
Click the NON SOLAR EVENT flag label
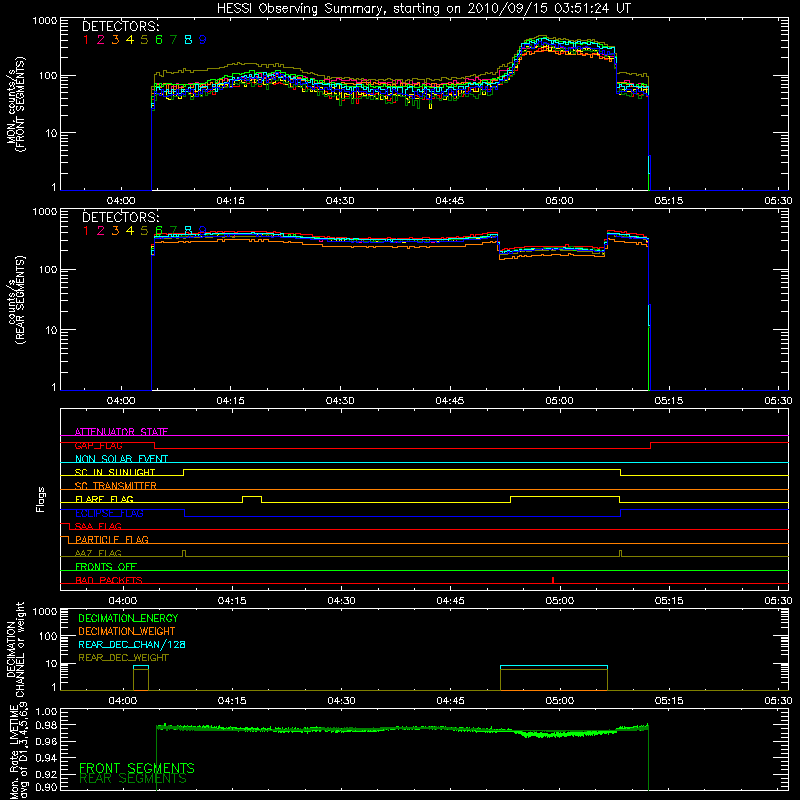click(121, 459)
